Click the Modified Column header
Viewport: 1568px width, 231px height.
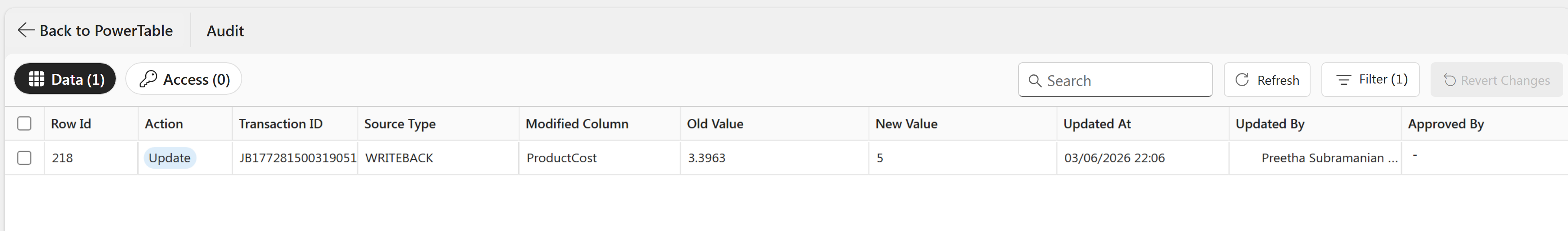pos(576,124)
